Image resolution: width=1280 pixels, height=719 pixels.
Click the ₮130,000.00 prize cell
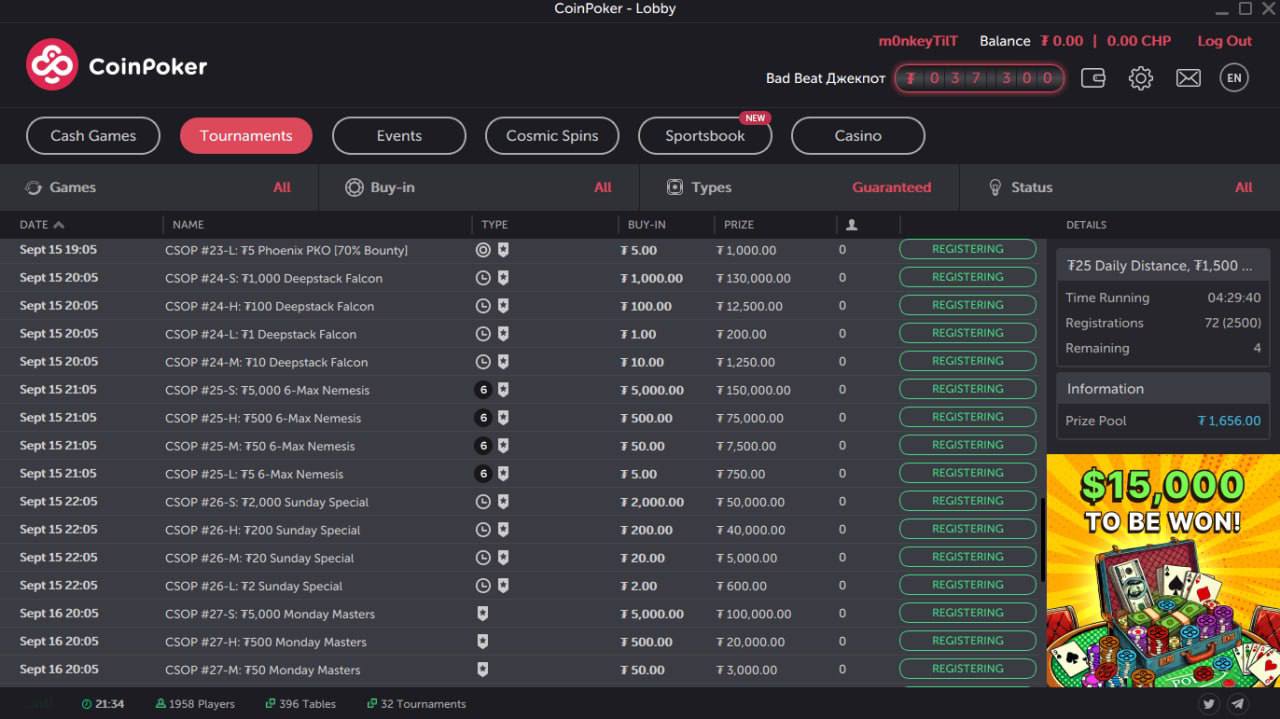pos(753,278)
